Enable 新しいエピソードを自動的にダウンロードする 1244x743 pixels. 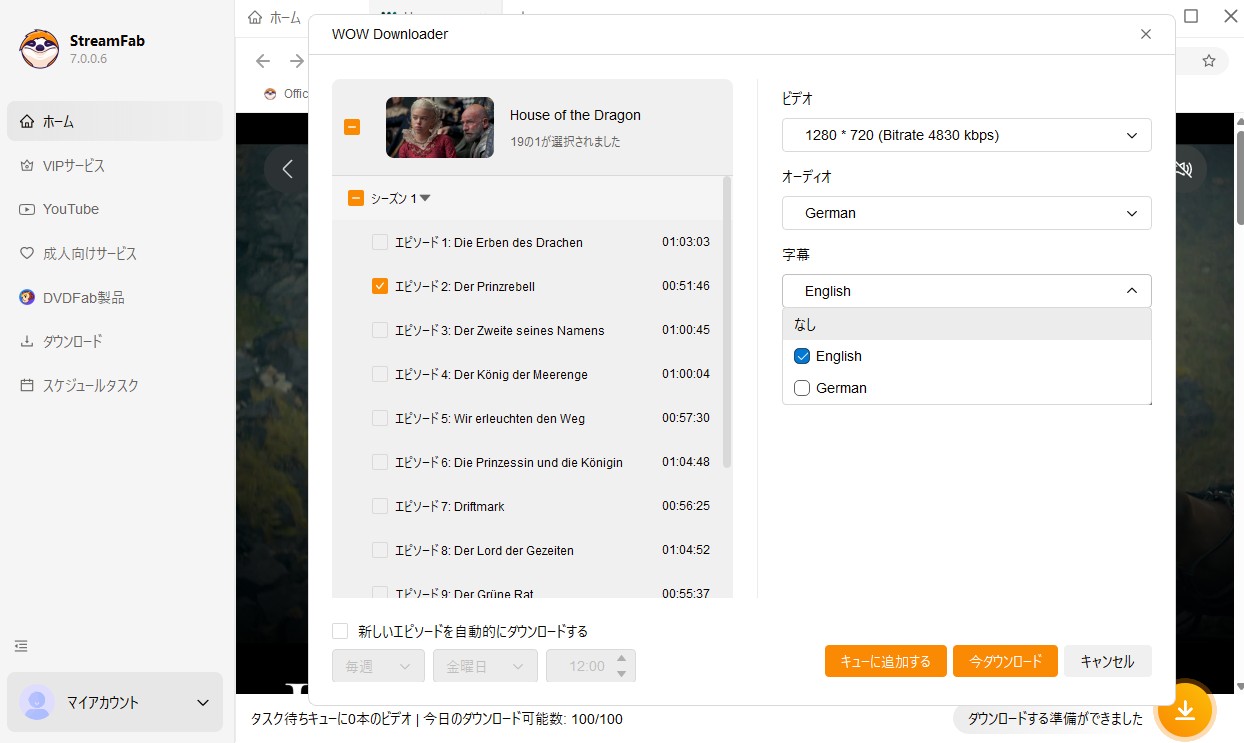[340, 631]
